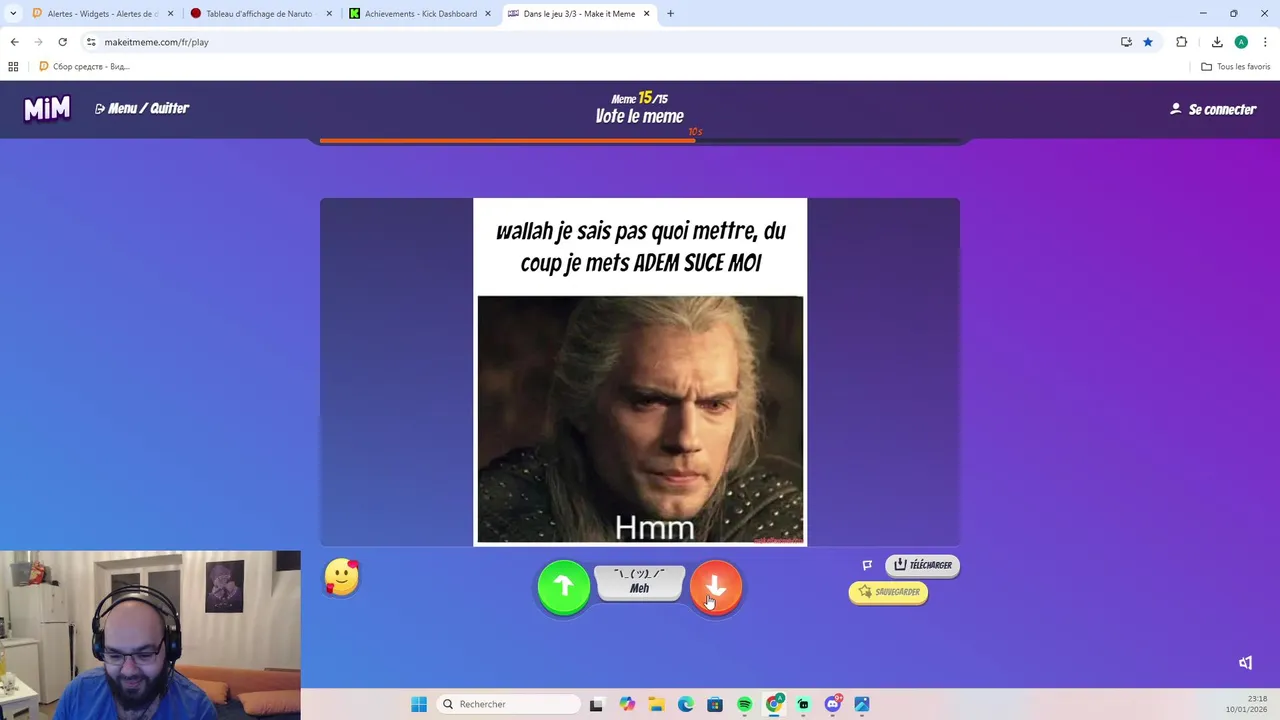The width and height of the screenshot is (1280, 720).
Task: Downvote the meme with the red arrow
Action: click(x=716, y=587)
